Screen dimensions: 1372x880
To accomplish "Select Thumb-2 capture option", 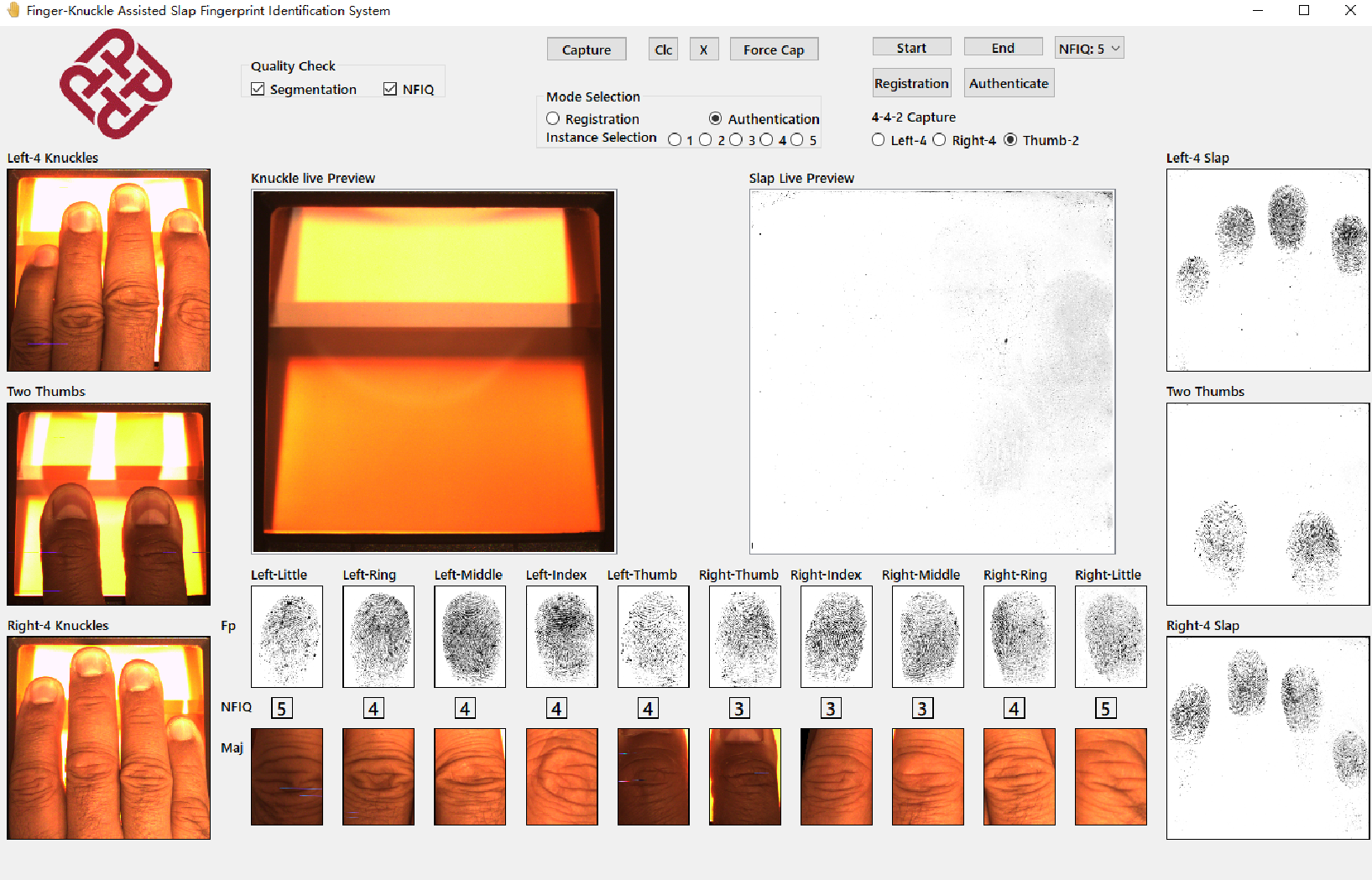I will [1010, 140].
